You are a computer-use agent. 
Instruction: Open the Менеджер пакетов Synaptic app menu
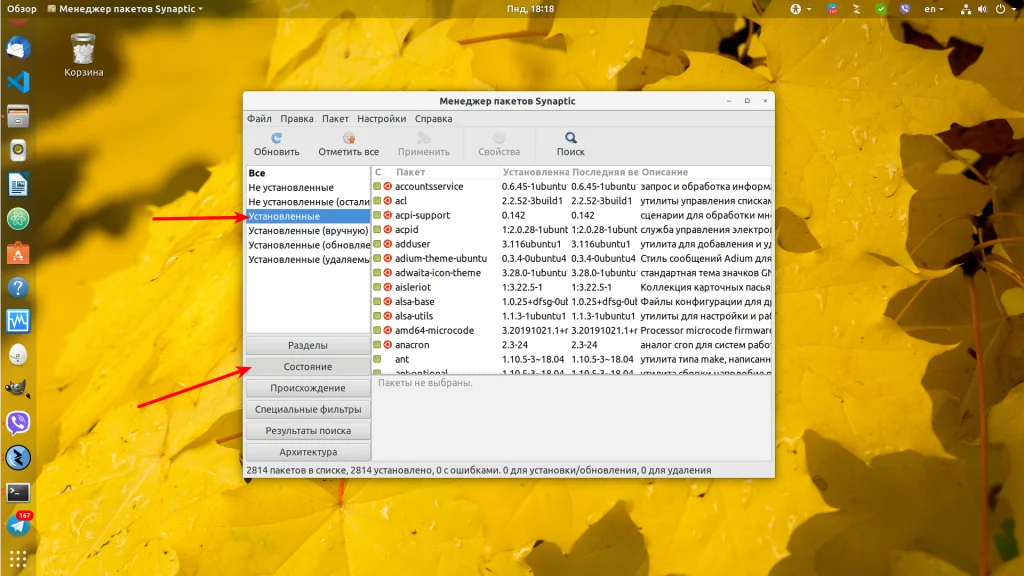tap(129, 9)
